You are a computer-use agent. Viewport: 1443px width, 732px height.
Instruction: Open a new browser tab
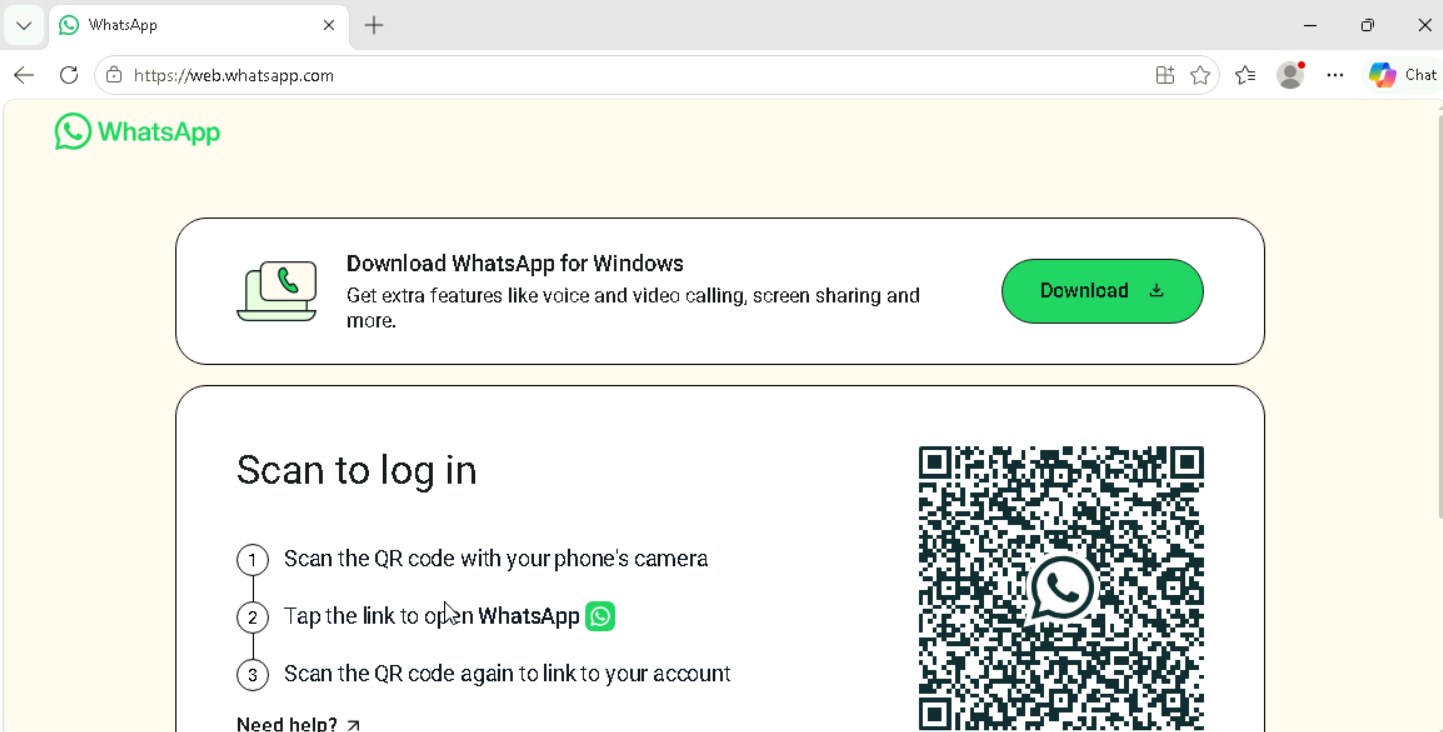(374, 25)
